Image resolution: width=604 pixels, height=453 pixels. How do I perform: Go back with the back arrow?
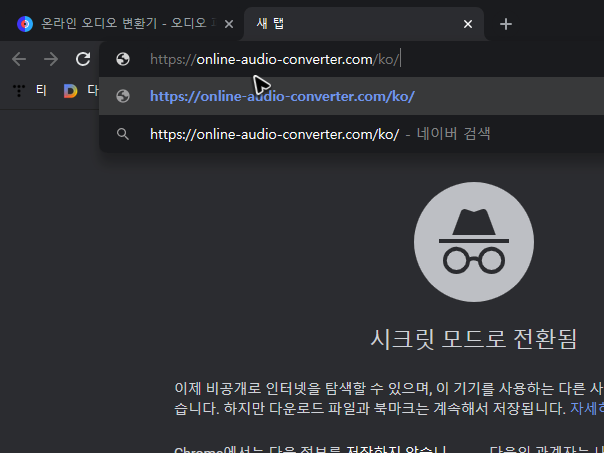[x=19, y=59]
